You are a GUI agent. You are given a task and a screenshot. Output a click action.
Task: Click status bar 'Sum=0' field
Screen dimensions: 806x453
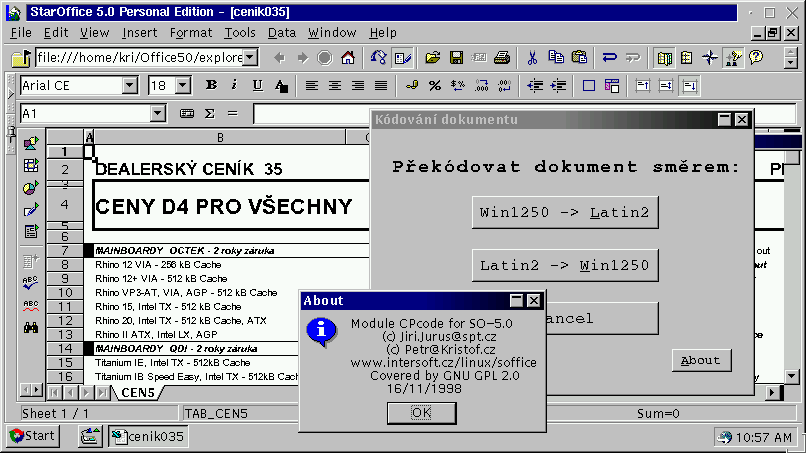pyautogui.click(x=658, y=413)
